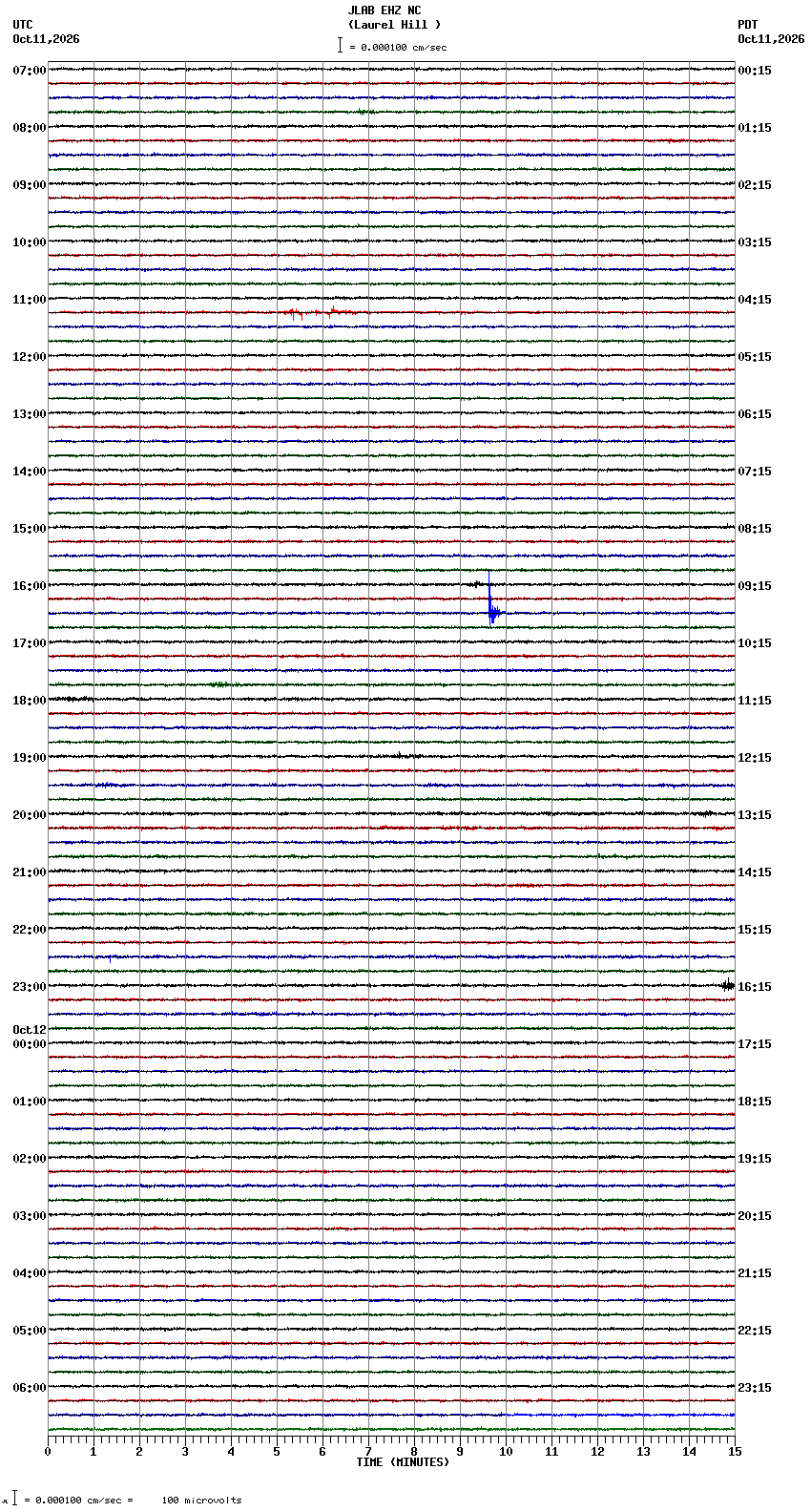
Task: Click the '12:15' PDT time label
Action: [x=755, y=758]
